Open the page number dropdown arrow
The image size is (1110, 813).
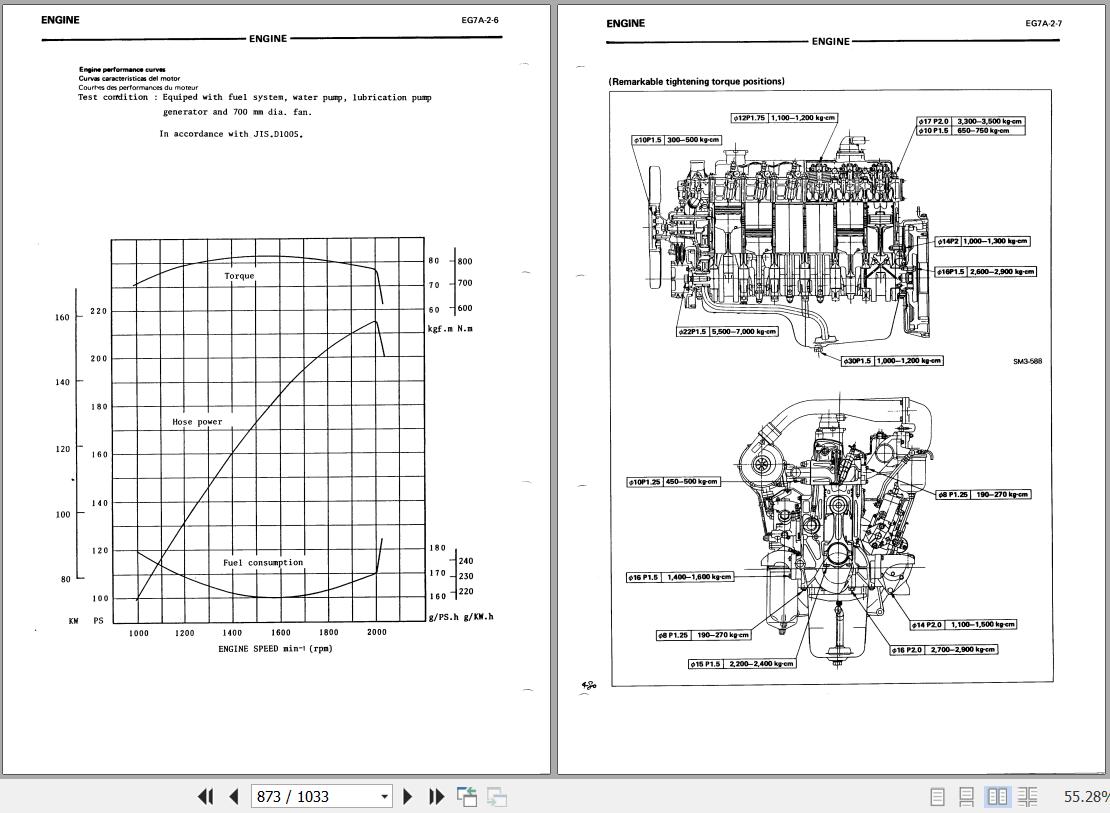384,797
